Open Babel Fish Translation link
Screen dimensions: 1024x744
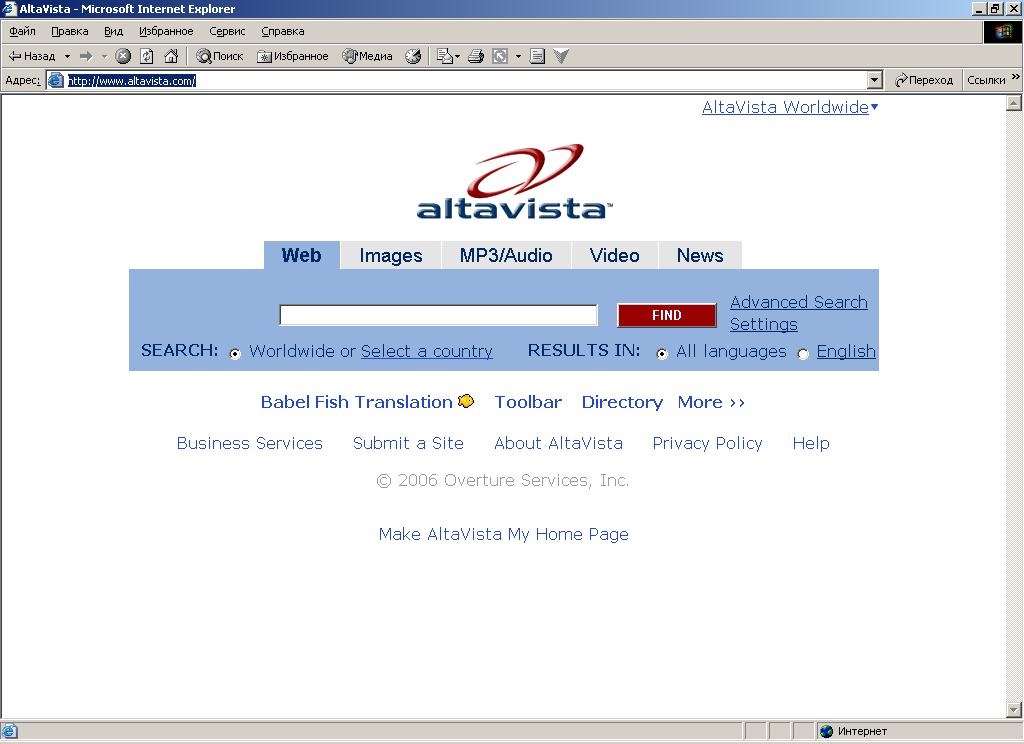pos(357,402)
